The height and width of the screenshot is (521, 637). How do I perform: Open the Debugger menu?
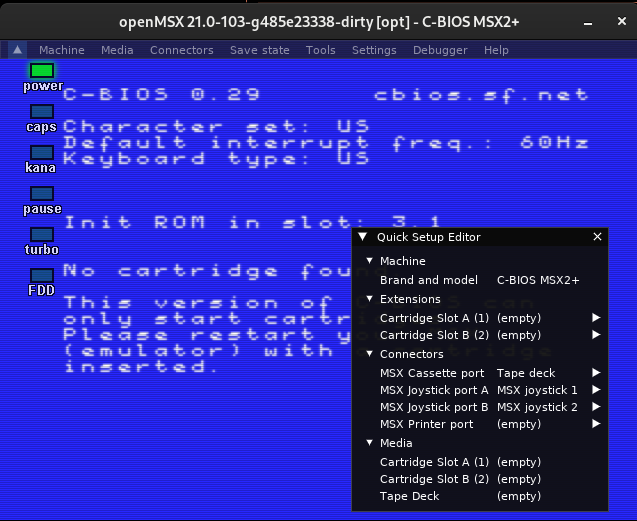pos(440,50)
